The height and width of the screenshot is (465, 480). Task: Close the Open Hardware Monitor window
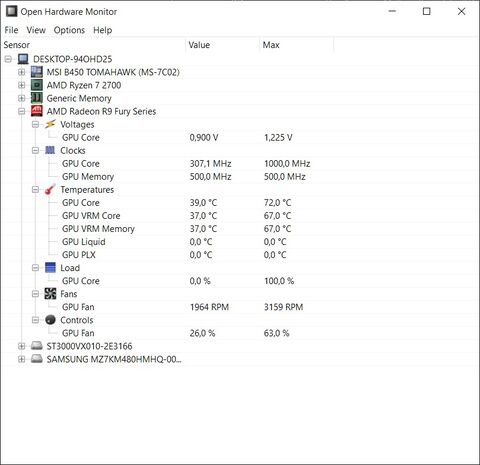click(461, 11)
